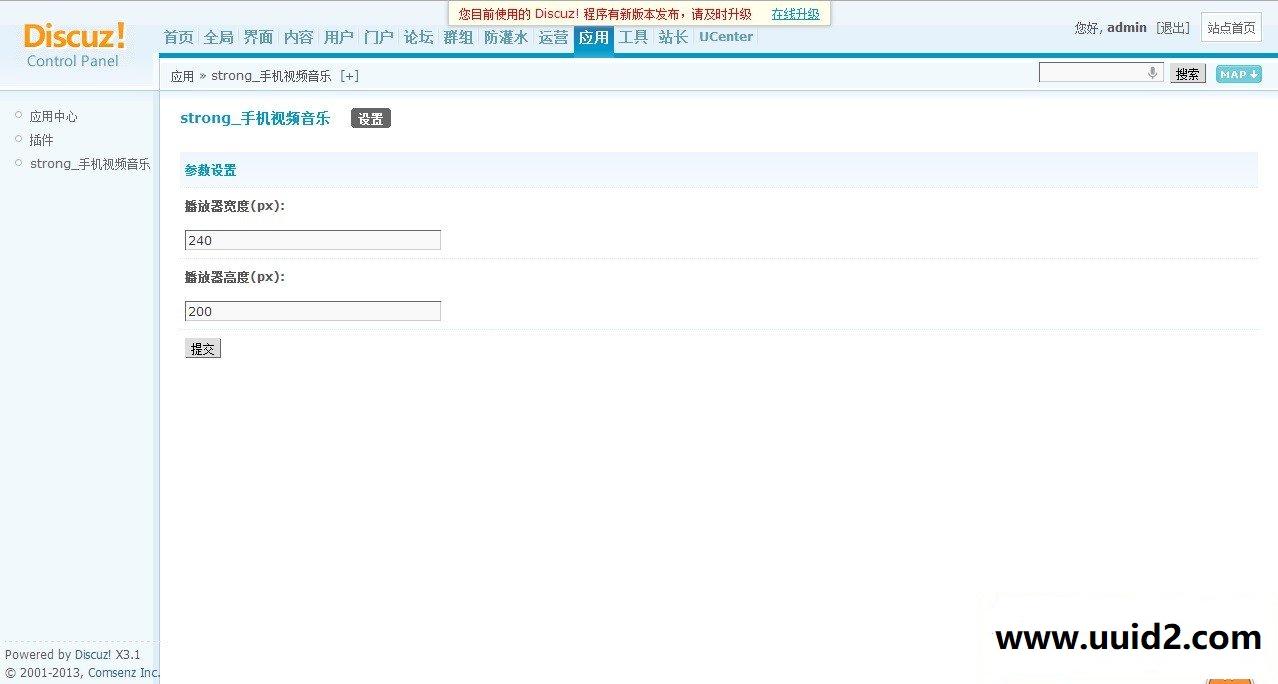Select the 论坛 menu tab
Image resolution: width=1278 pixels, height=684 pixels.
click(x=418, y=37)
